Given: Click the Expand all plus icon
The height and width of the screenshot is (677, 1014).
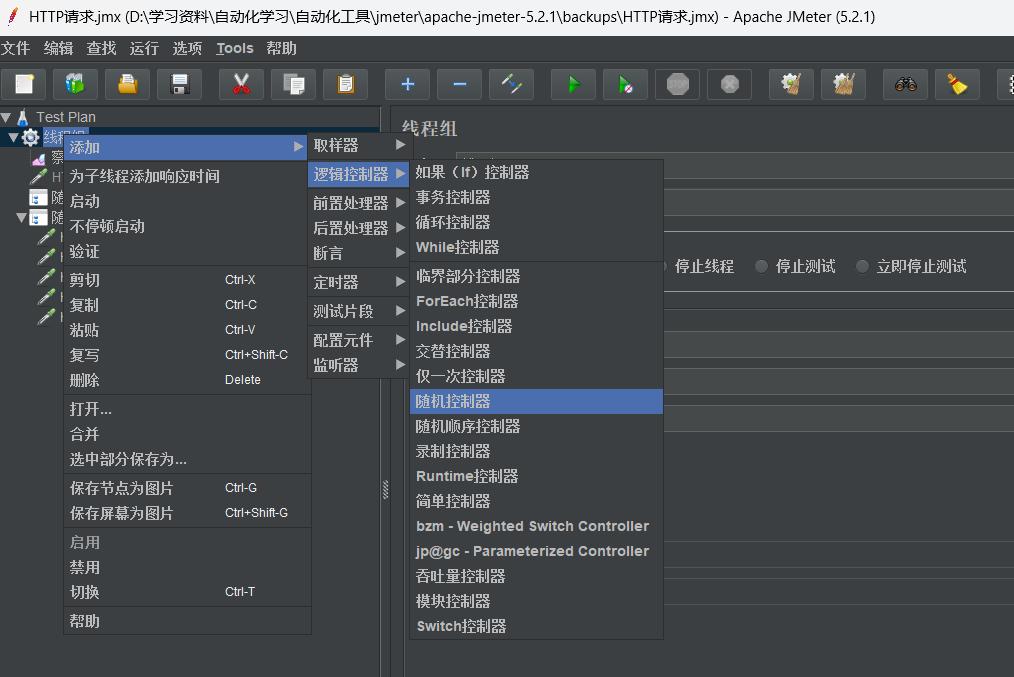Looking at the screenshot, I should (407, 84).
